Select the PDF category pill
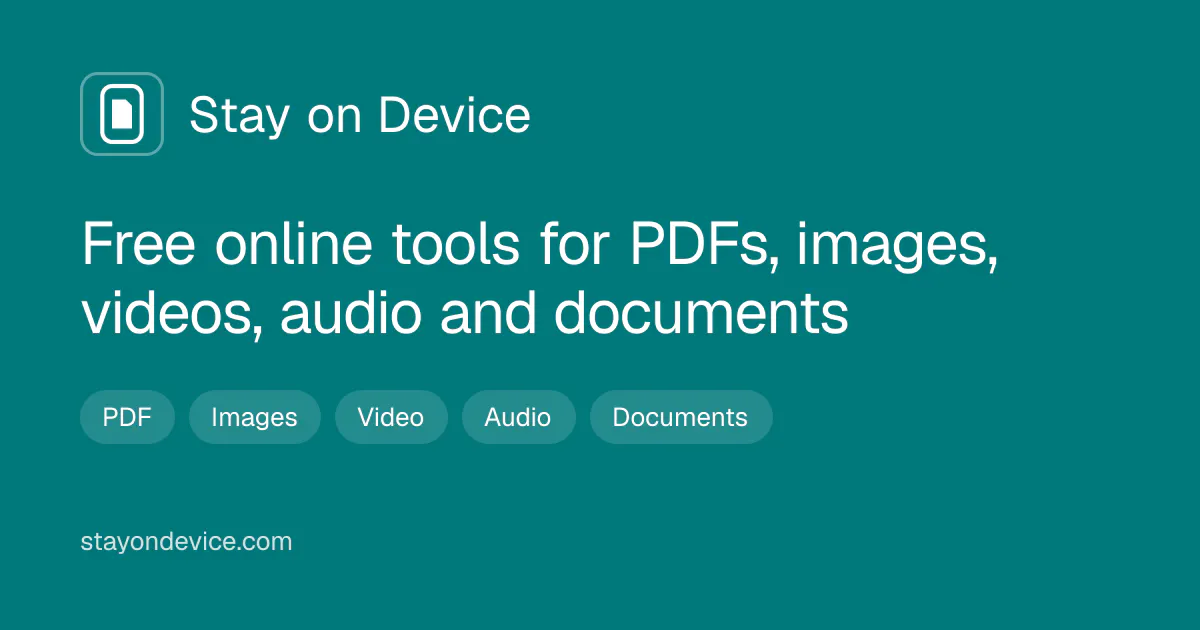 (x=127, y=417)
